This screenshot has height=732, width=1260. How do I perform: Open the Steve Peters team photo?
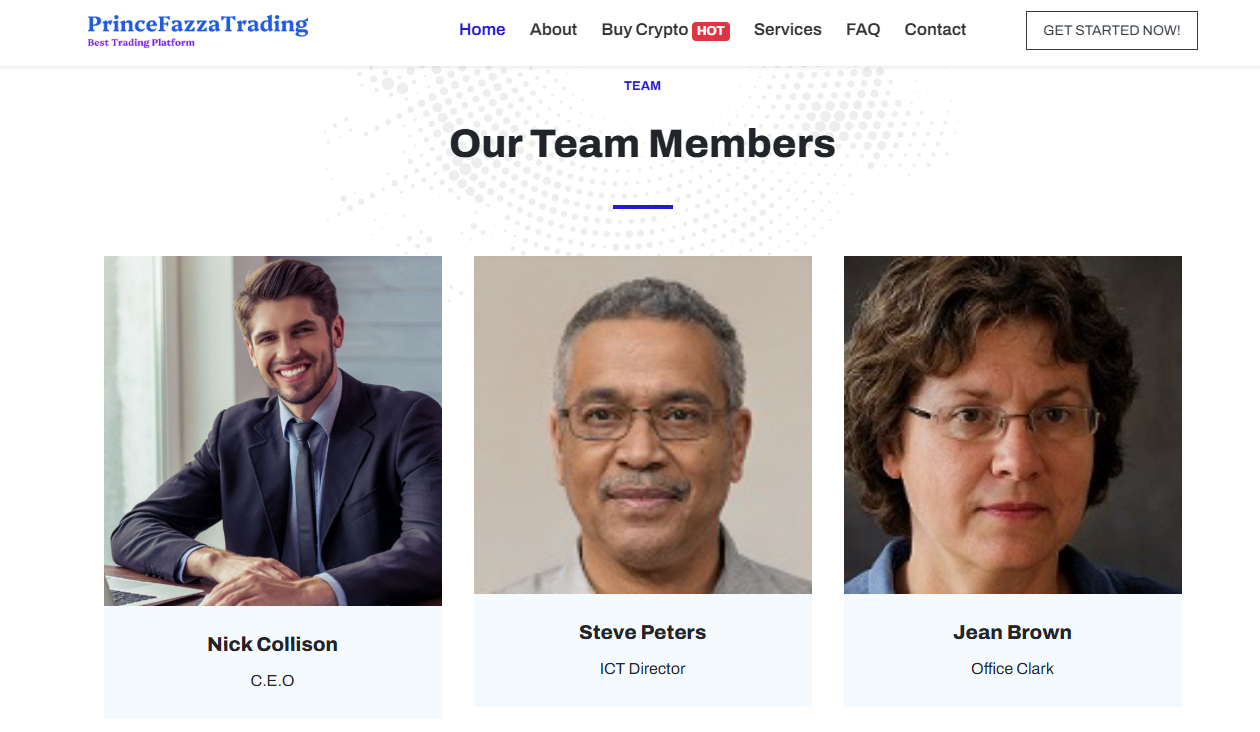(x=643, y=424)
